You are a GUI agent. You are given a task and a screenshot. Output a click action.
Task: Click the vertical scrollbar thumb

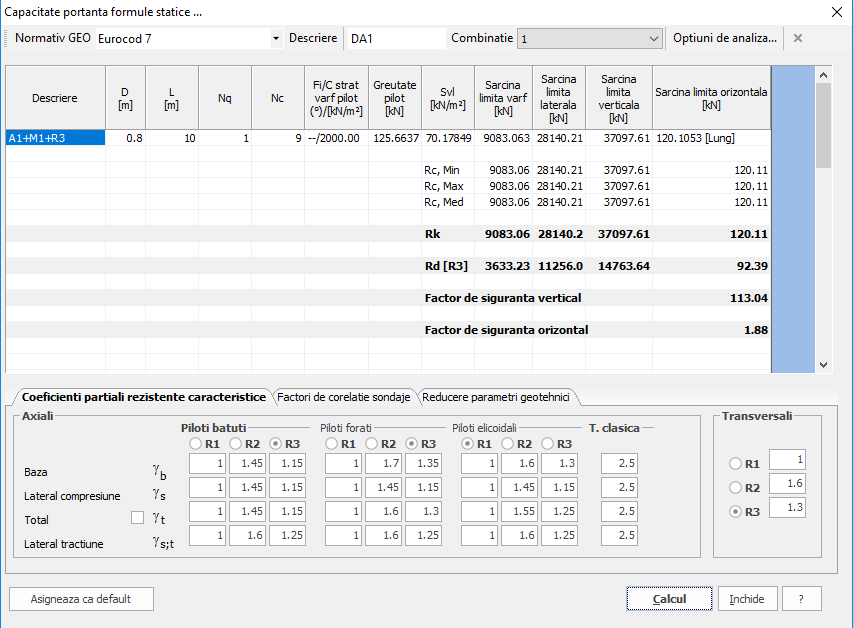tap(824, 125)
